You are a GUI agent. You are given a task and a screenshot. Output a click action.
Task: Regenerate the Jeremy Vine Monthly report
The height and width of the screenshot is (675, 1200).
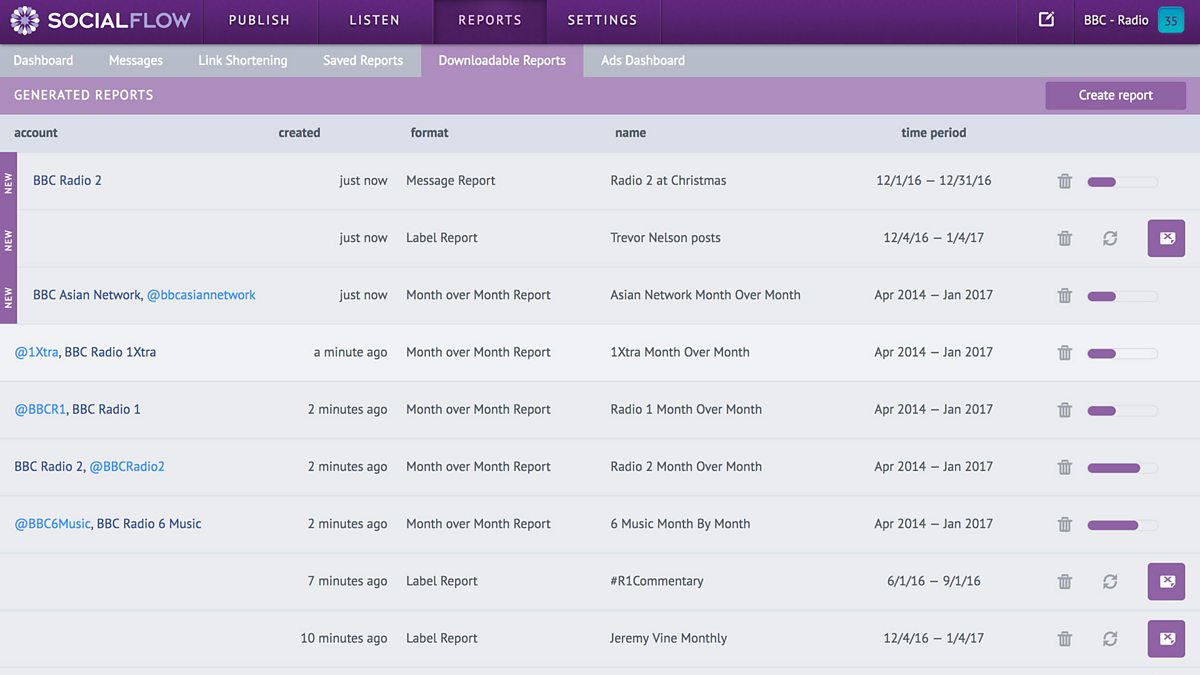pyautogui.click(x=1110, y=638)
